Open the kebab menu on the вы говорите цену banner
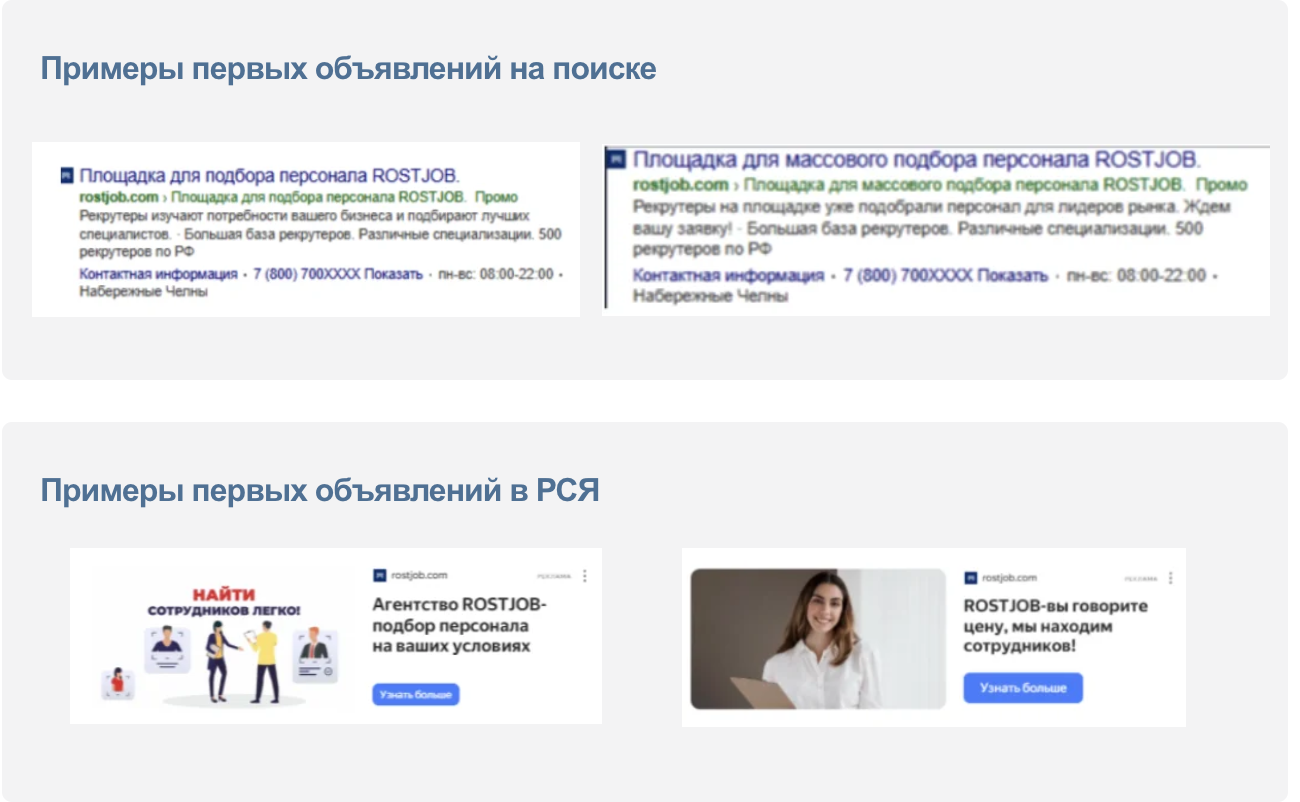This screenshot has height=802, width=1300. point(1170,578)
